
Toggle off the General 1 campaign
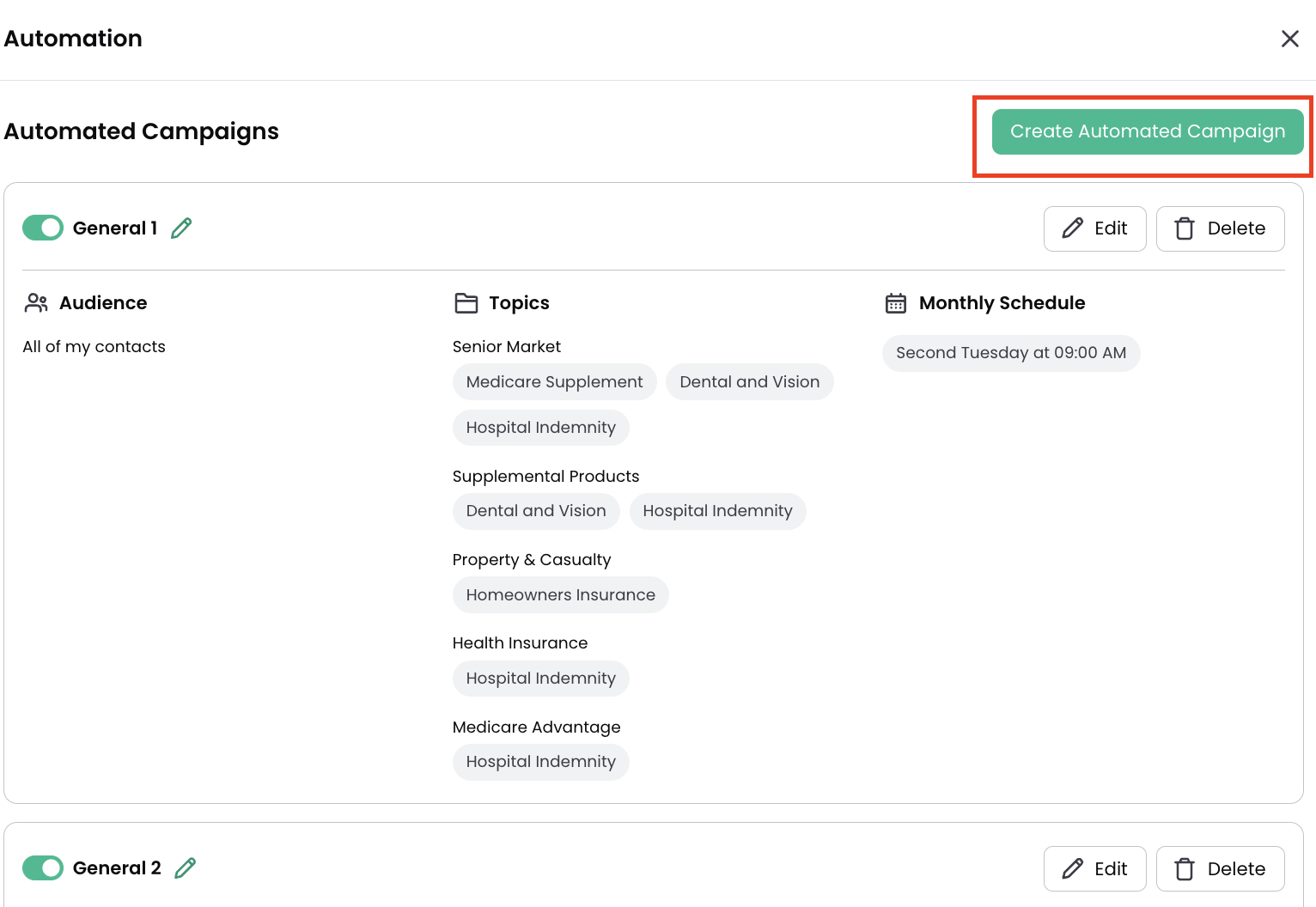(43, 228)
